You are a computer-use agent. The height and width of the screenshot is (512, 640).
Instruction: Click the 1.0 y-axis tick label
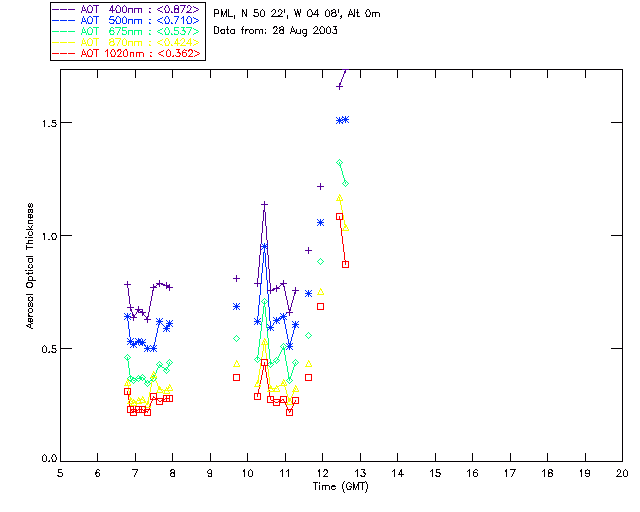49,236
